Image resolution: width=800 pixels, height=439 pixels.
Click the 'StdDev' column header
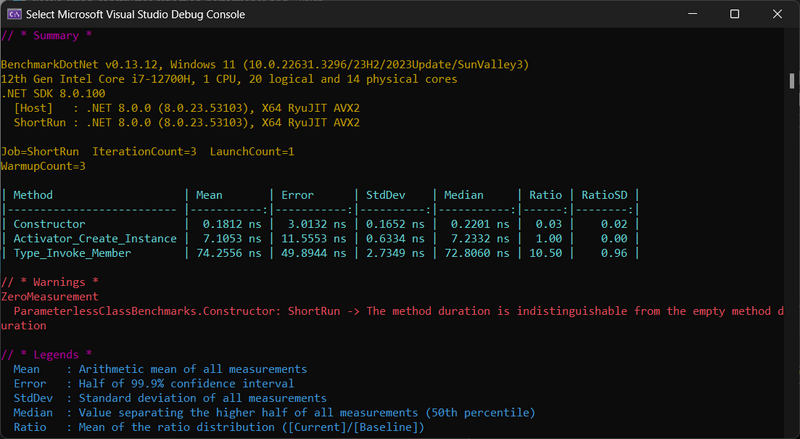(x=386, y=195)
